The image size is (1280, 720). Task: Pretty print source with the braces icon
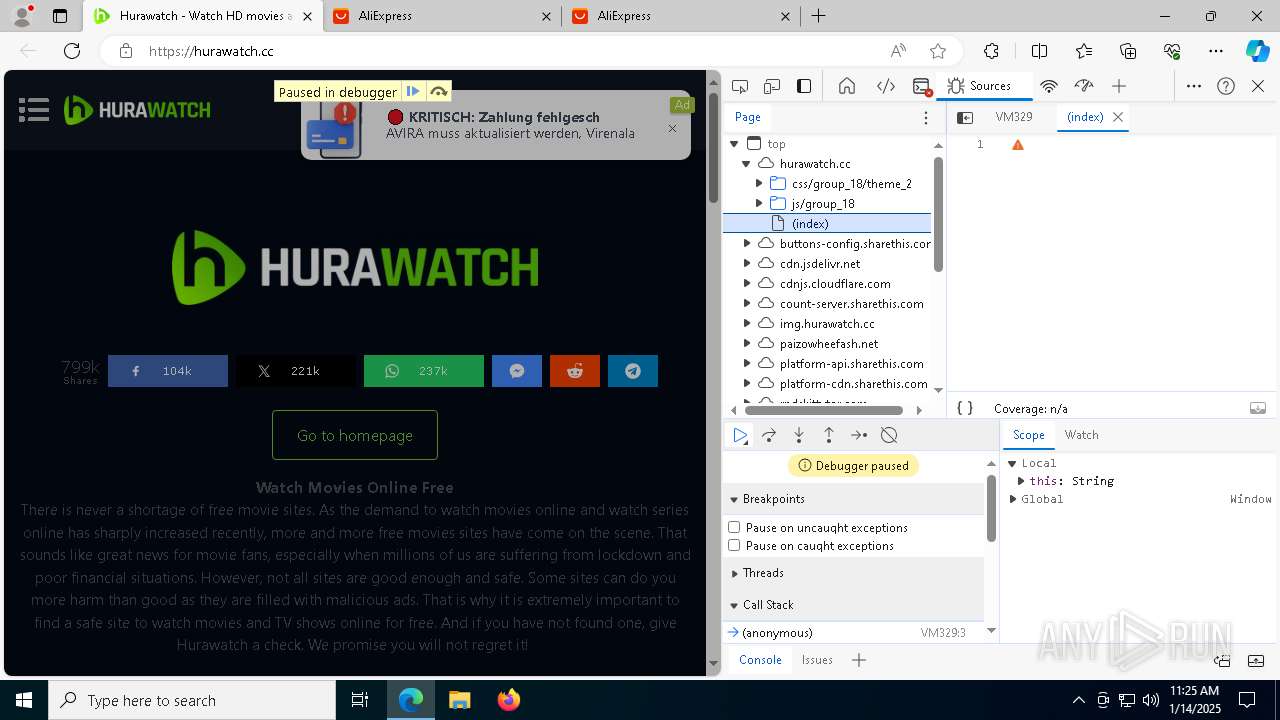(x=965, y=408)
